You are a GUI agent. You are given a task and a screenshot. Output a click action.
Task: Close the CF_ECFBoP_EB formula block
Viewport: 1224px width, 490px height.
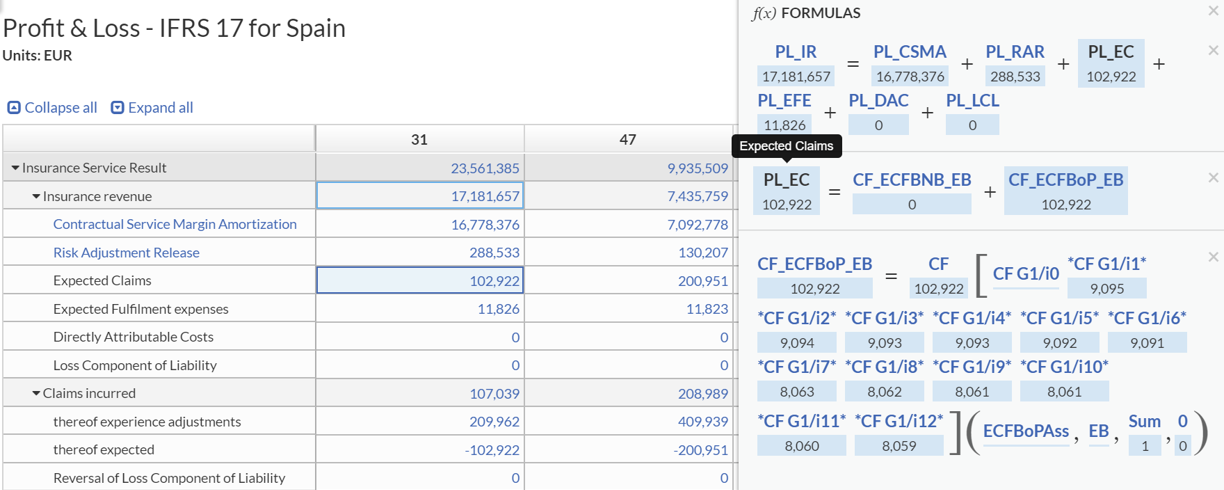pos(1213,257)
